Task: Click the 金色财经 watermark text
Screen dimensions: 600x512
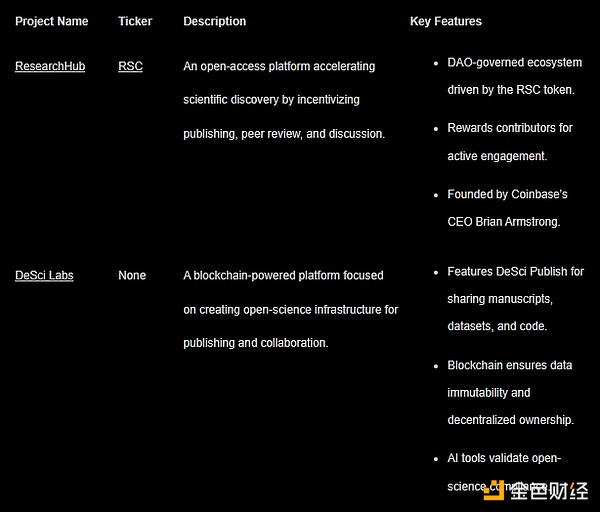Action: tap(549, 491)
